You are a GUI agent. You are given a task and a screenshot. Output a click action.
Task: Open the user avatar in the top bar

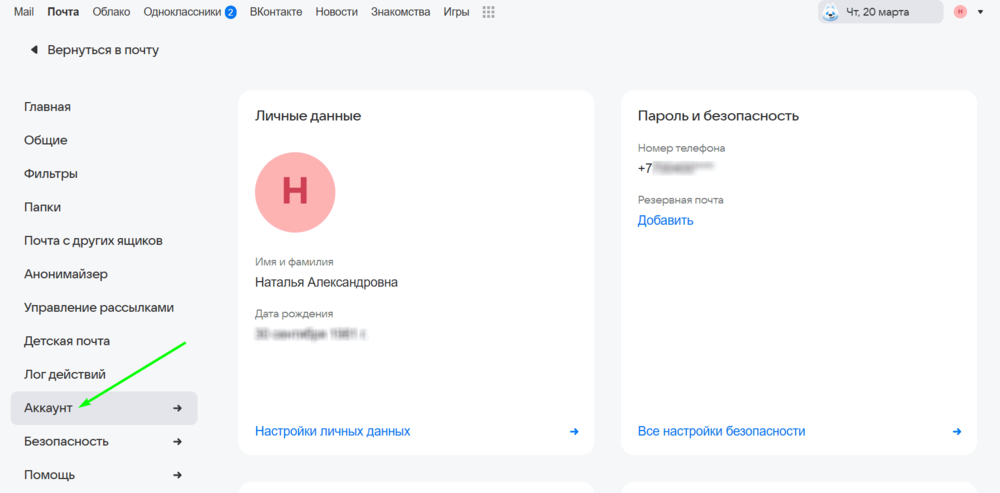point(960,11)
